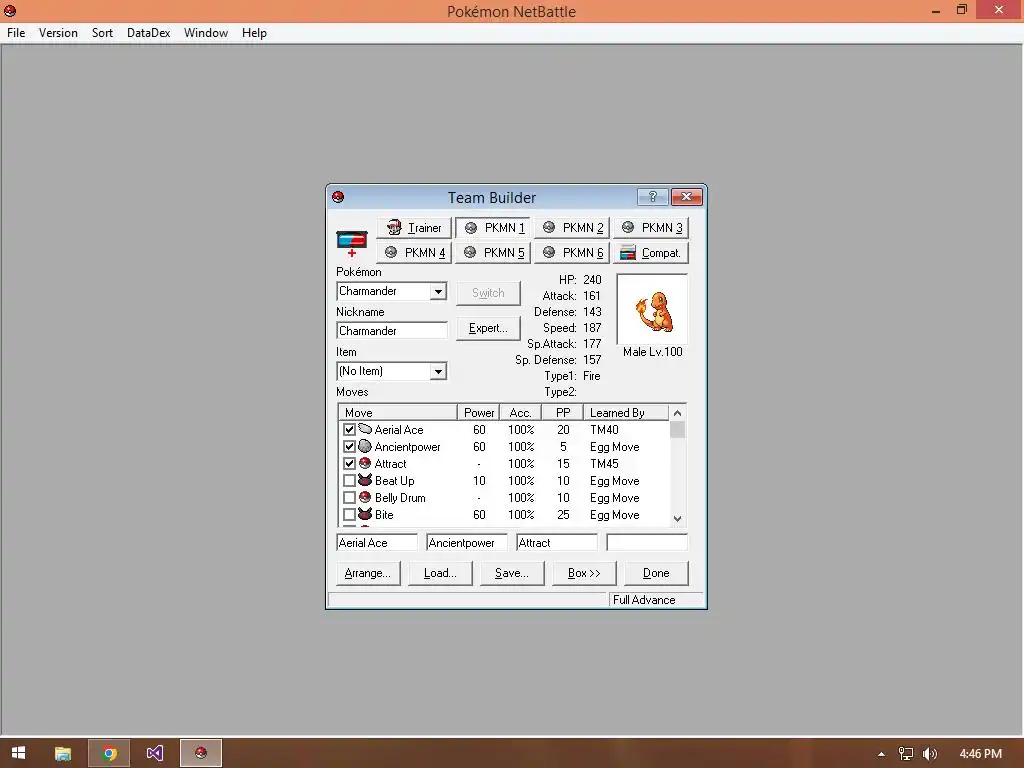1024x768 pixels.
Task: Click the Aerial Ace move slot field
Action: 377,542
